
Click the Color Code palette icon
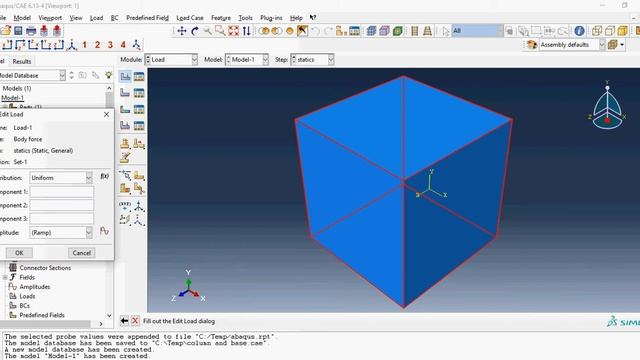click(531, 44)
